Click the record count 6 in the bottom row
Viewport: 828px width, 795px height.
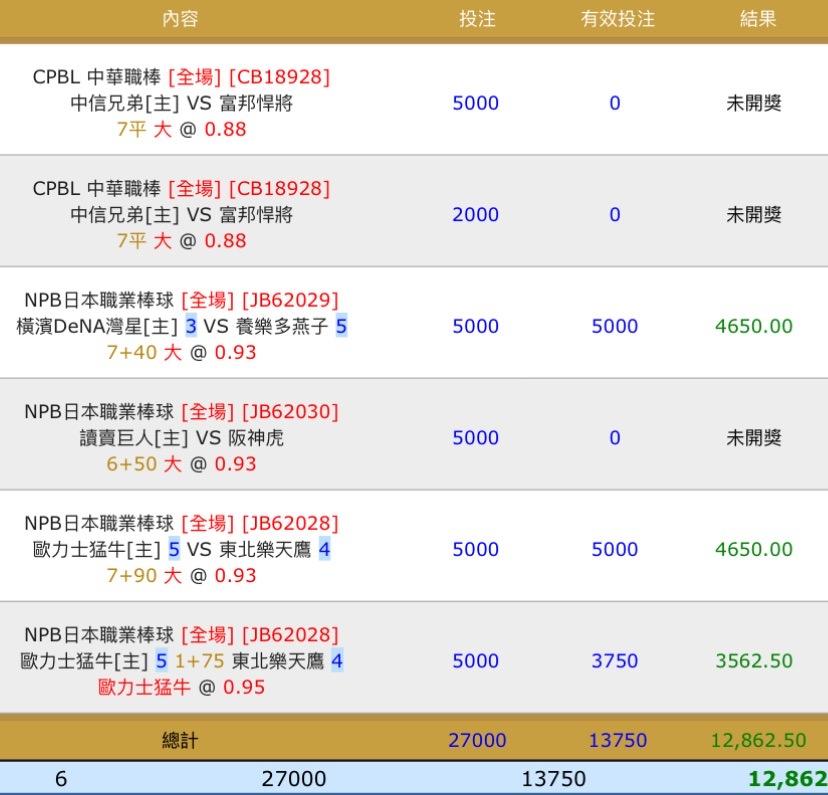click(x=61, y=779)
